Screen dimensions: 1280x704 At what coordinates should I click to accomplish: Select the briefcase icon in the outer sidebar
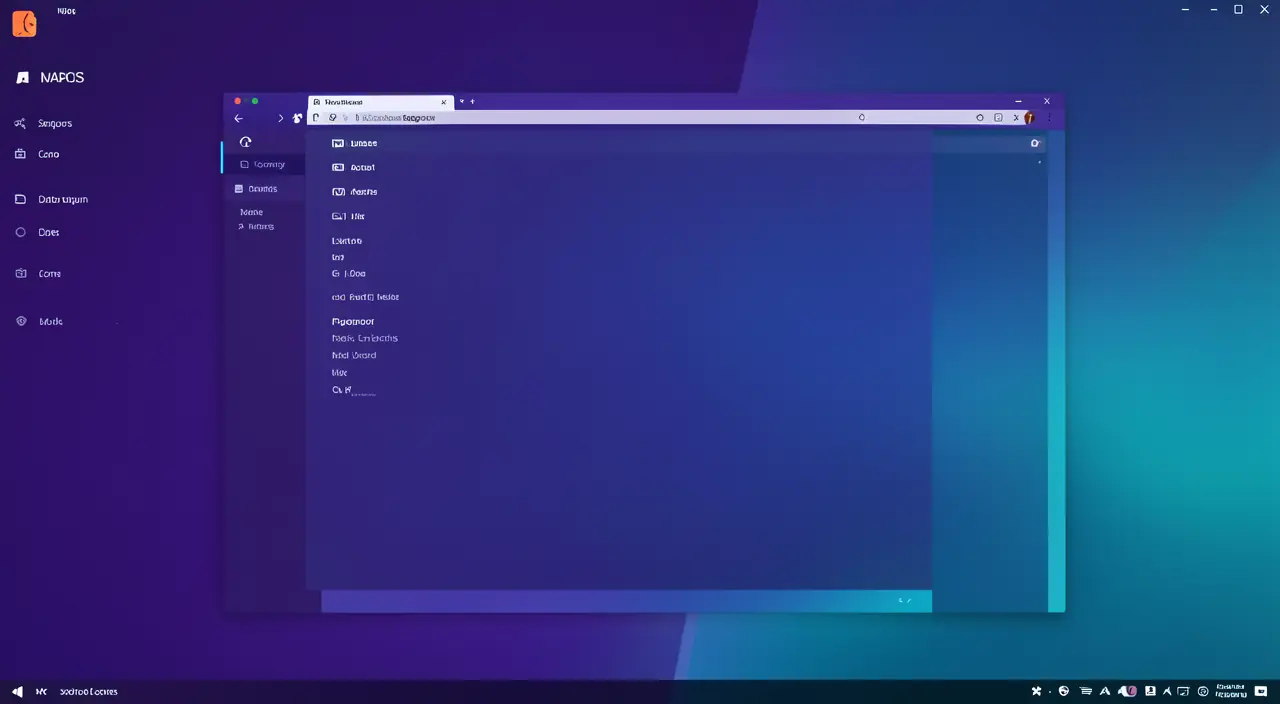point(20,154)
